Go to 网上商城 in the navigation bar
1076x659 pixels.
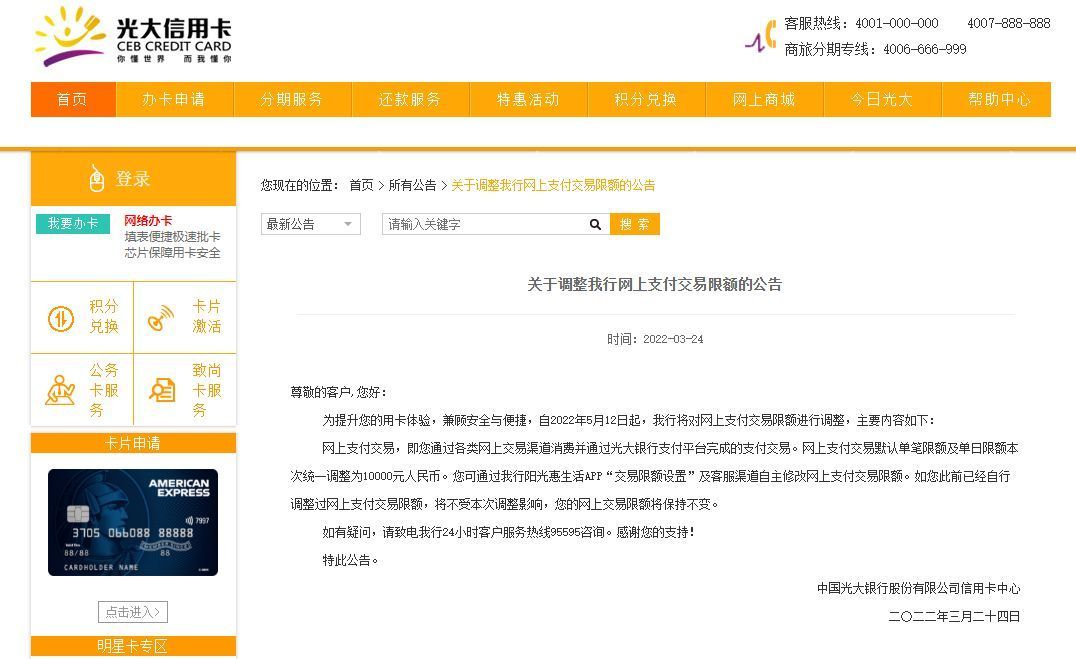(x=764, y=100)
